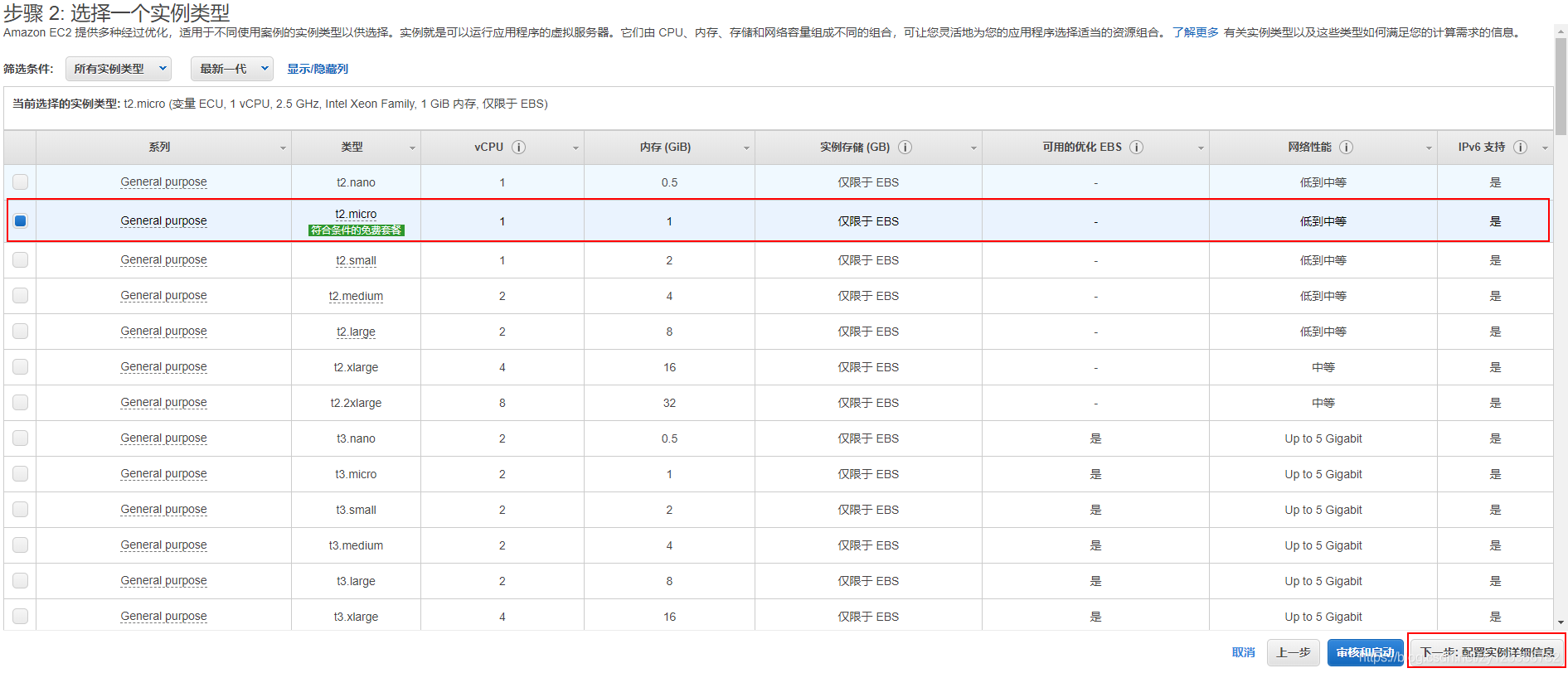The height and width of the screenshot is (673, 1568).
Task: Select the t2.medium instance checkbox
Action: [x=21, y=295]
